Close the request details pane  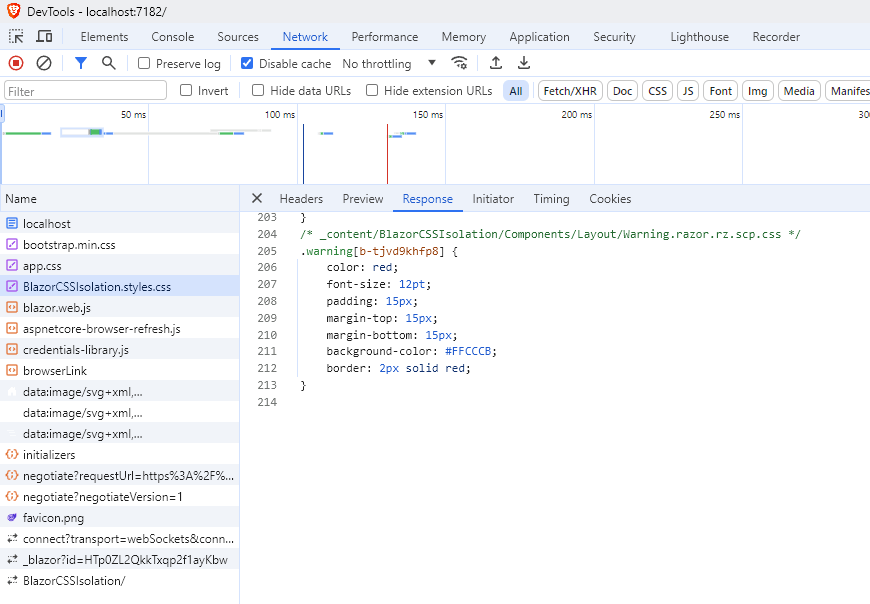click(x=256, y=199)
